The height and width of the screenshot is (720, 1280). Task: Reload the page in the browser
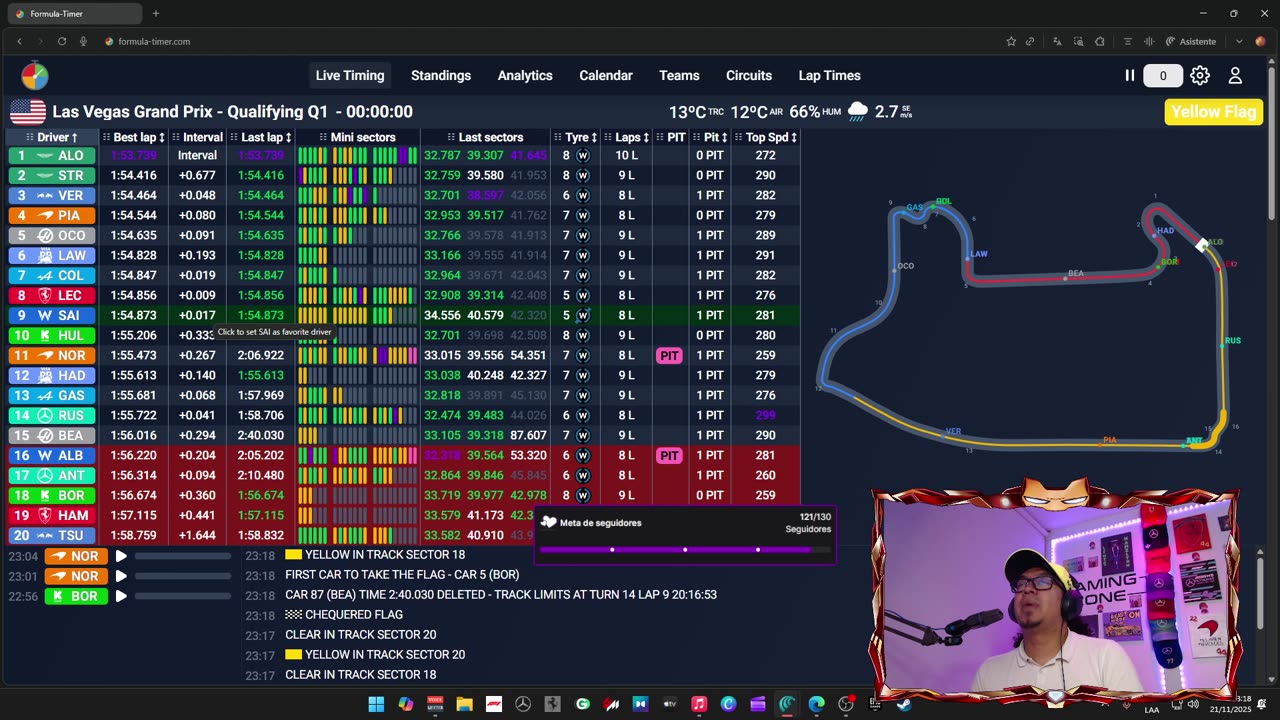pos(62,41)
